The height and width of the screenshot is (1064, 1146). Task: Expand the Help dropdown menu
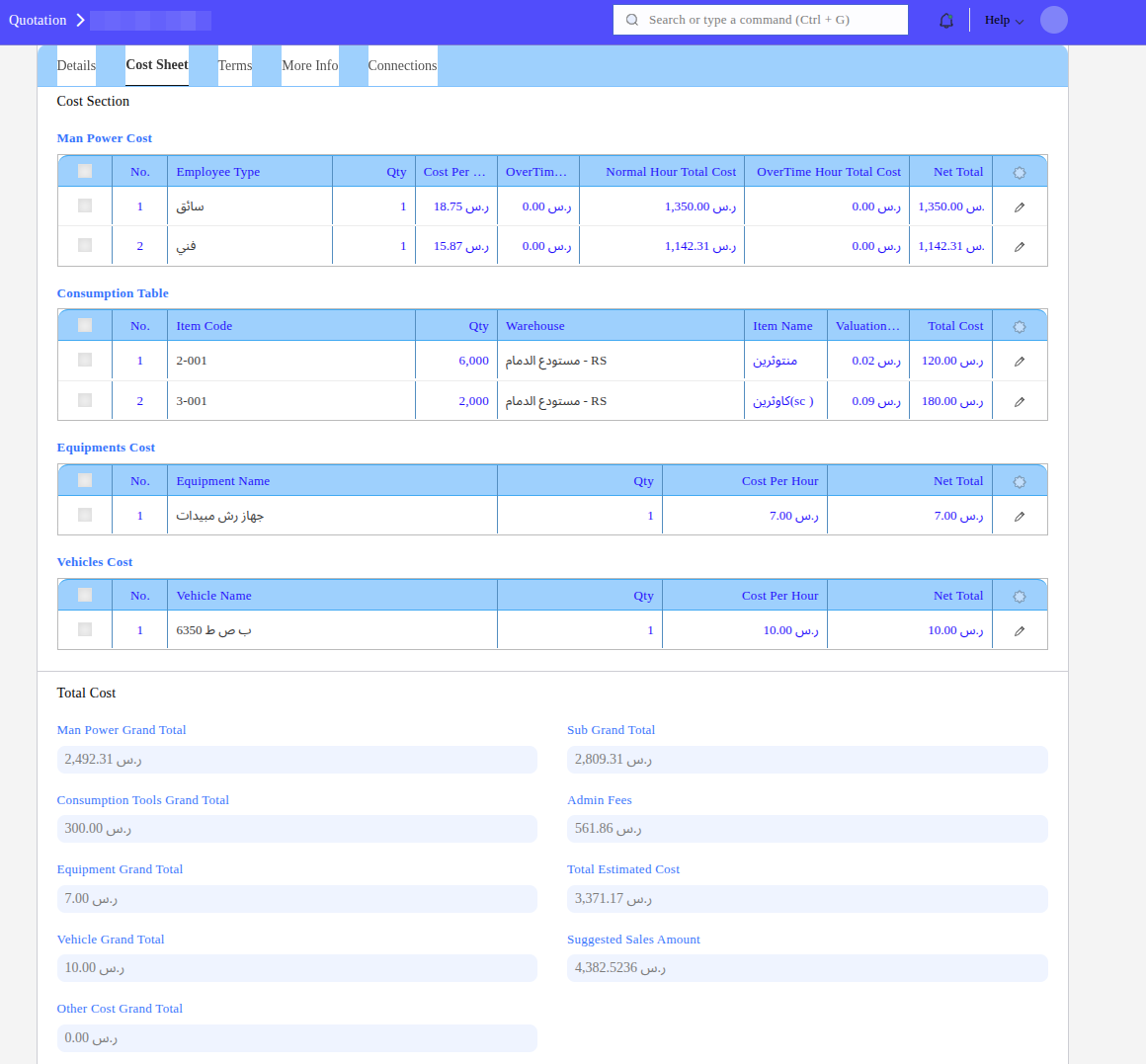point(1004,21)
